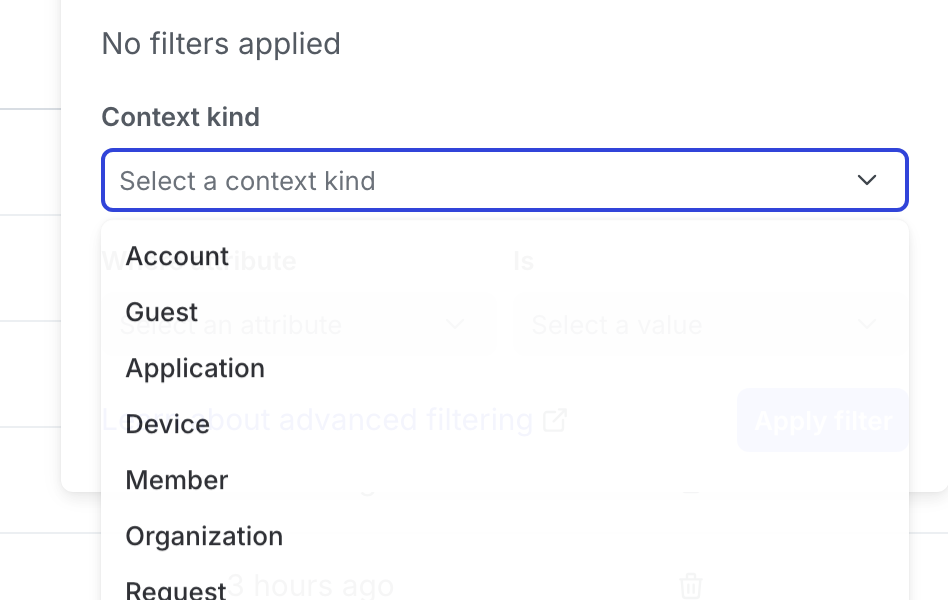Image resolution: width=948 pixels, height=600 pixels.
Task: Open the Select a context kind dropdown
Action: tap(504, 180)
